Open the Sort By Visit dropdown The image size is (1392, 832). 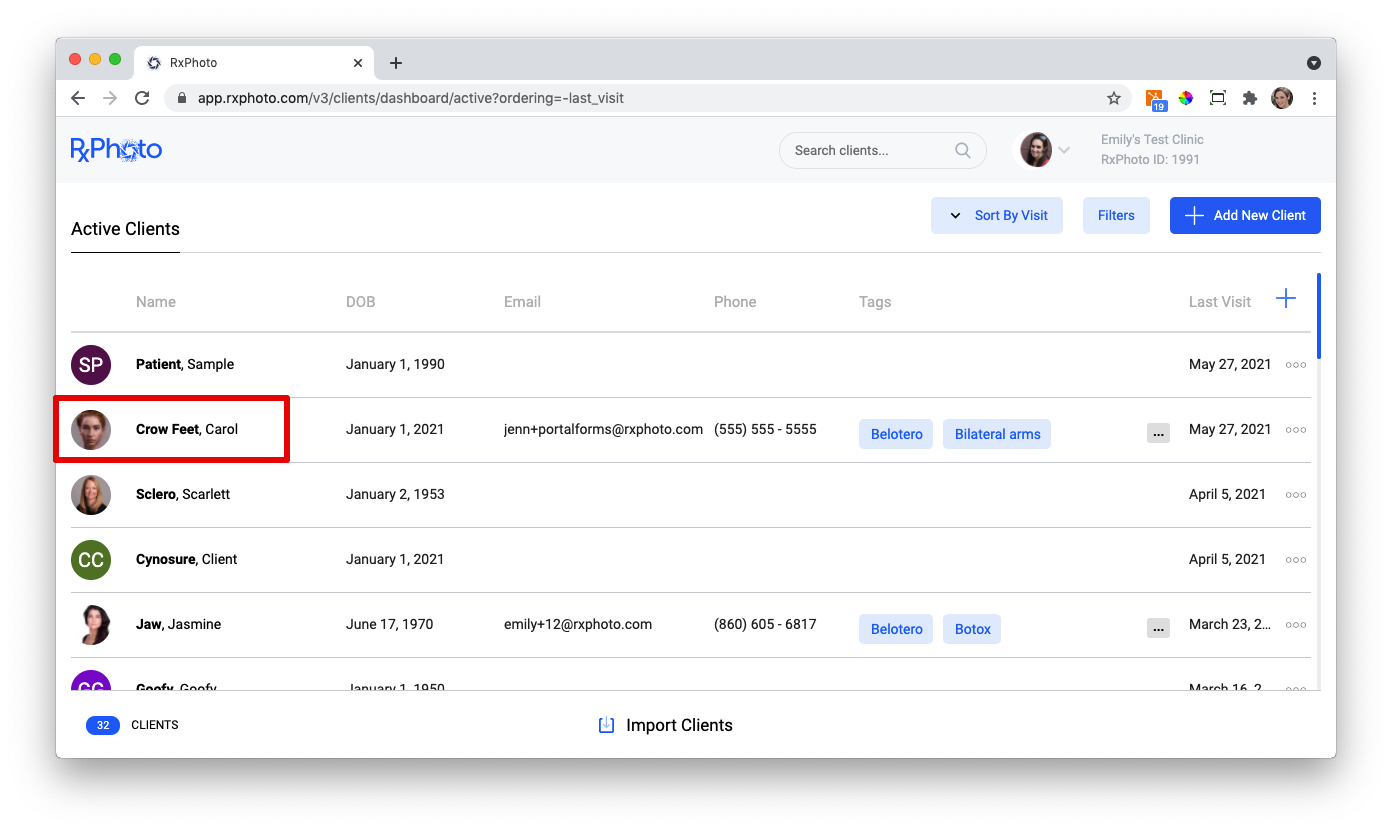click(997, 215)
